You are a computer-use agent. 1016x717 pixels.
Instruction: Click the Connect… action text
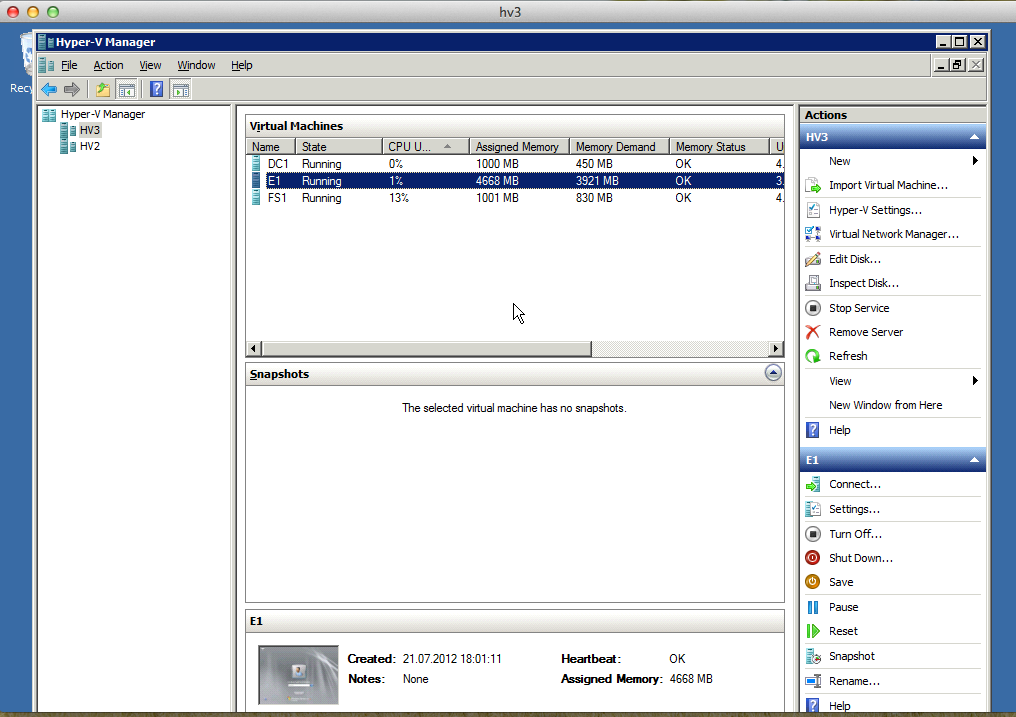coord(855,484)
